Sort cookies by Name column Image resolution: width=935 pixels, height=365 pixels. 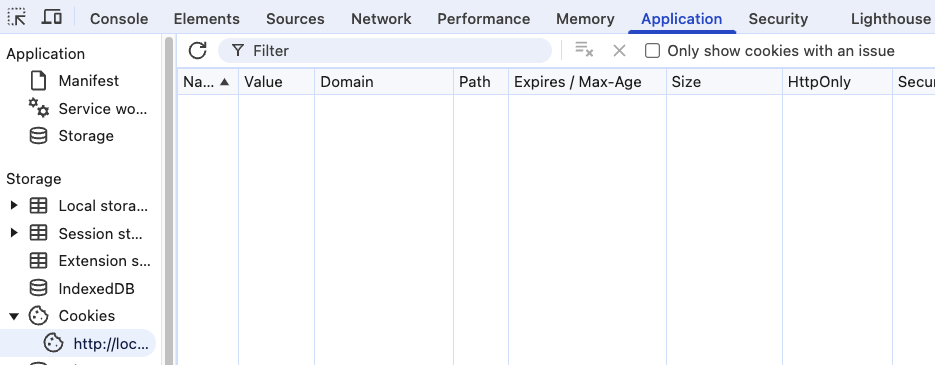point(207,82)
